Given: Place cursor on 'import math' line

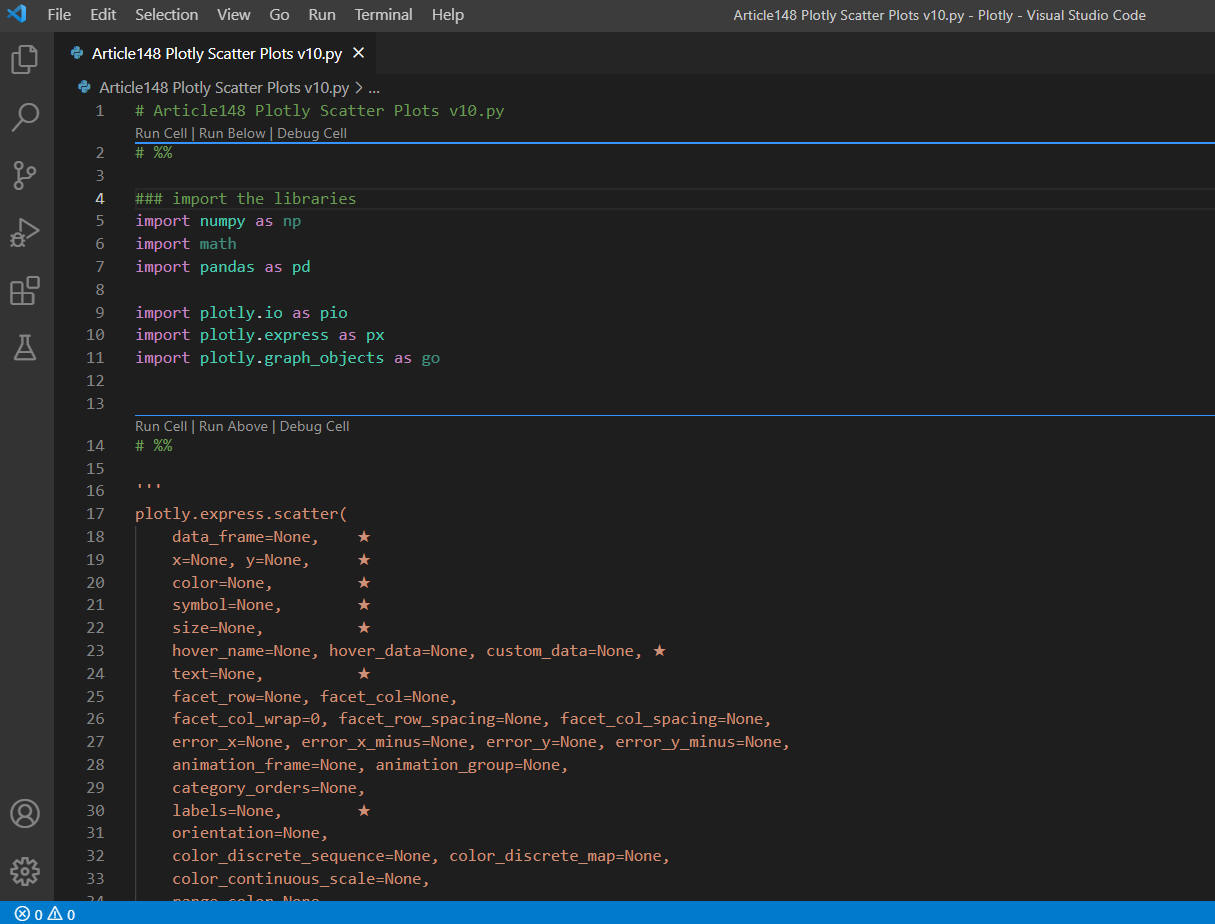Looking at the screenshot, I should 186,244.
